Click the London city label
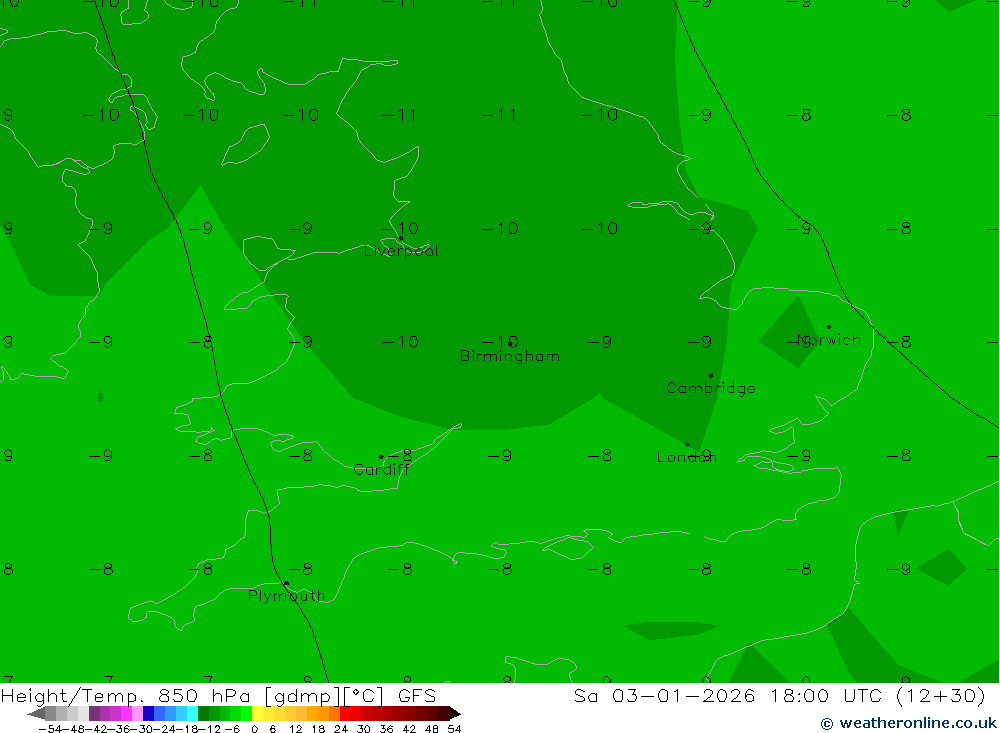Viewport: 1000px width, 733px height. pyautogui.click(x=686, y=457)
